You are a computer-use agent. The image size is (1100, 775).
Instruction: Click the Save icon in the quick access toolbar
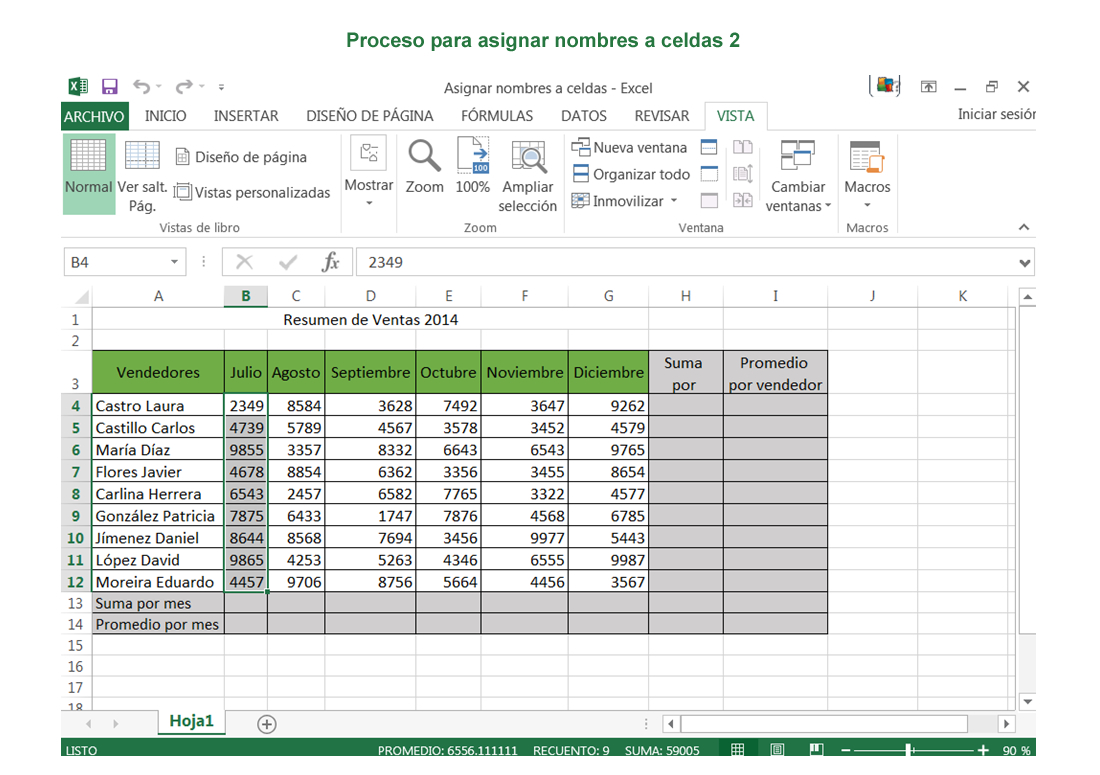tap(109, 86)
